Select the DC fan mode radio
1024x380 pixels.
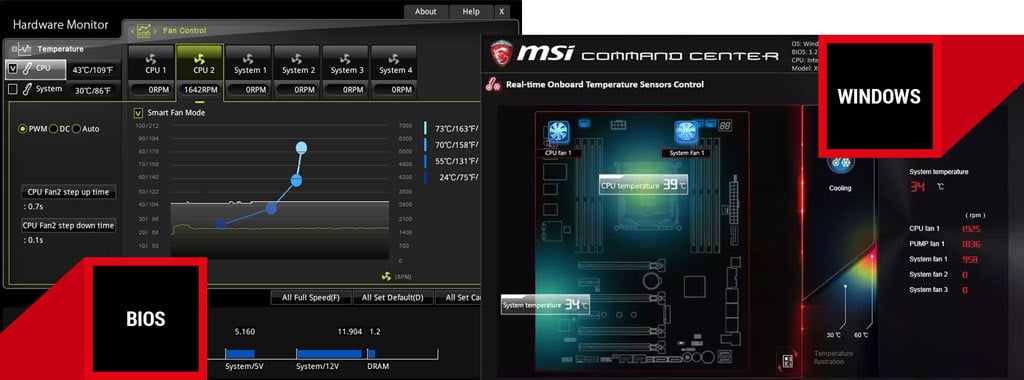click(54, 129)
